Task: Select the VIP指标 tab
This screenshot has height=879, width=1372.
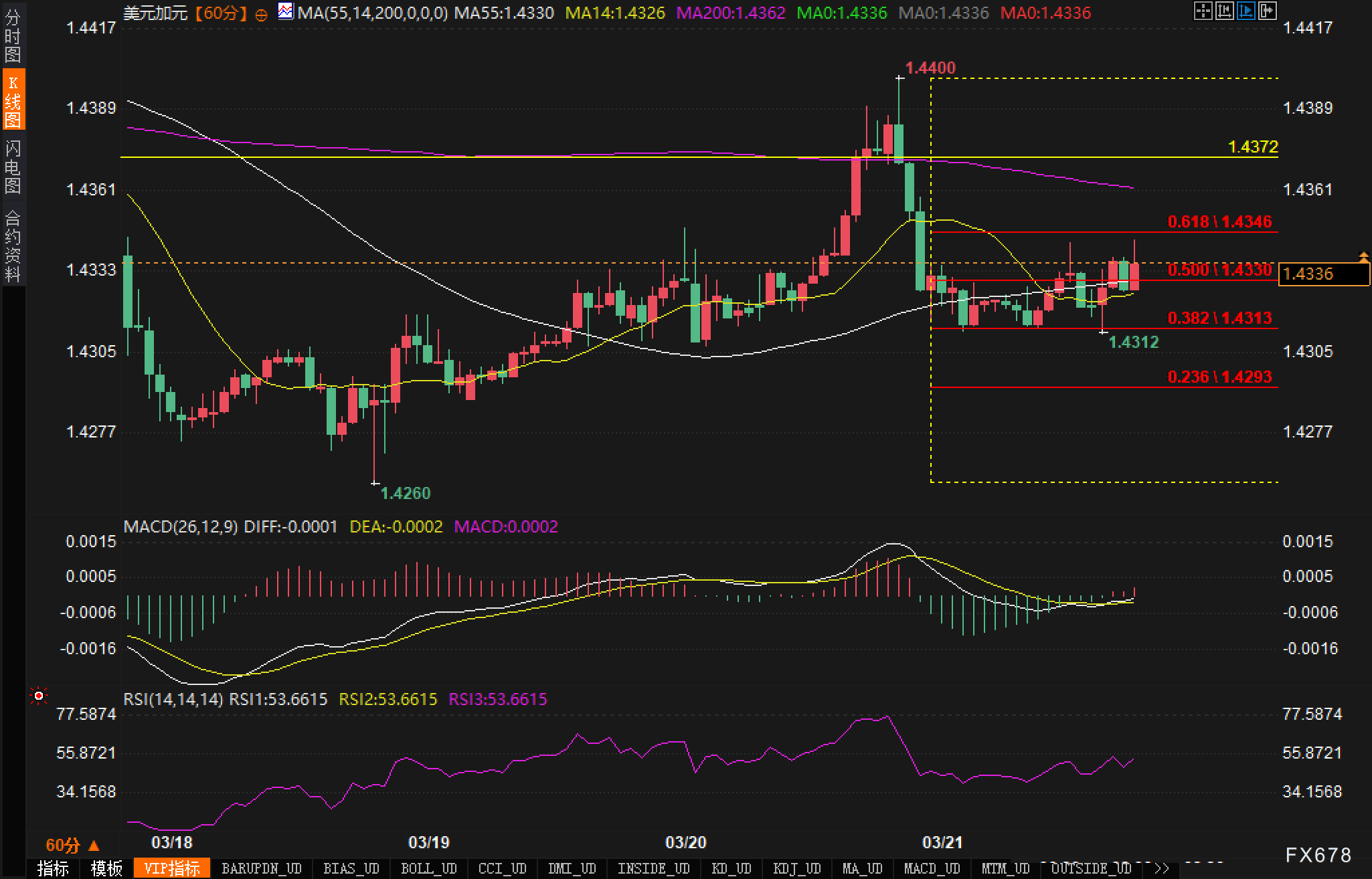Action: pyautogui.click(x=172, y=868)
